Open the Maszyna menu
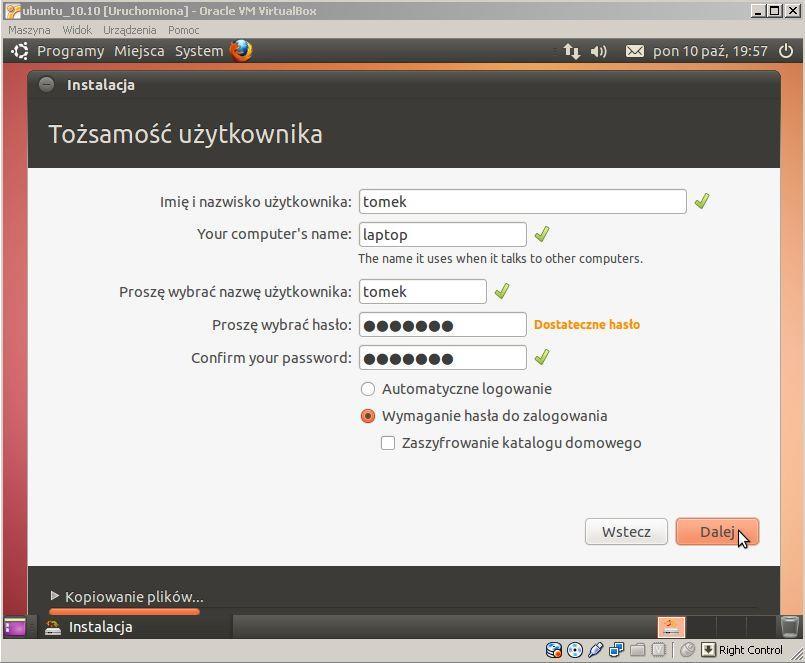This screenshot has width=805, height=663. pyautogui.click(x=29, y=30)
